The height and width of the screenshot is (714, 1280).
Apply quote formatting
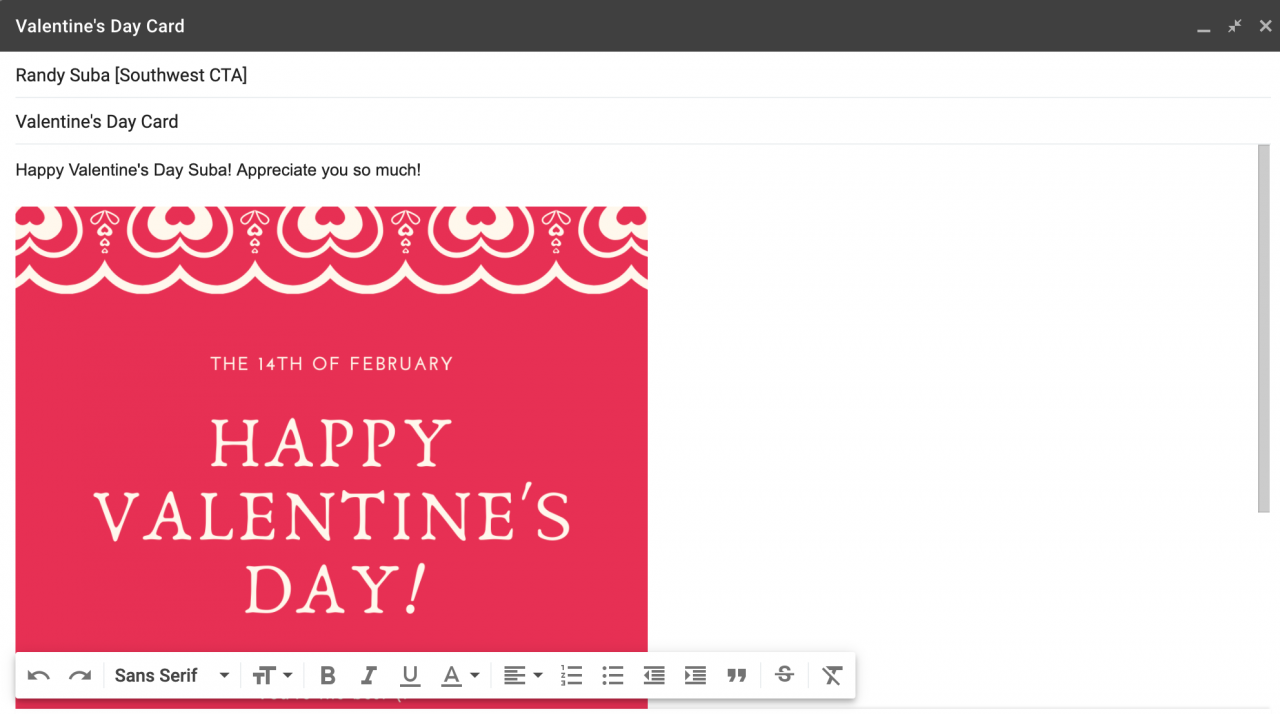tap(737, 676)
